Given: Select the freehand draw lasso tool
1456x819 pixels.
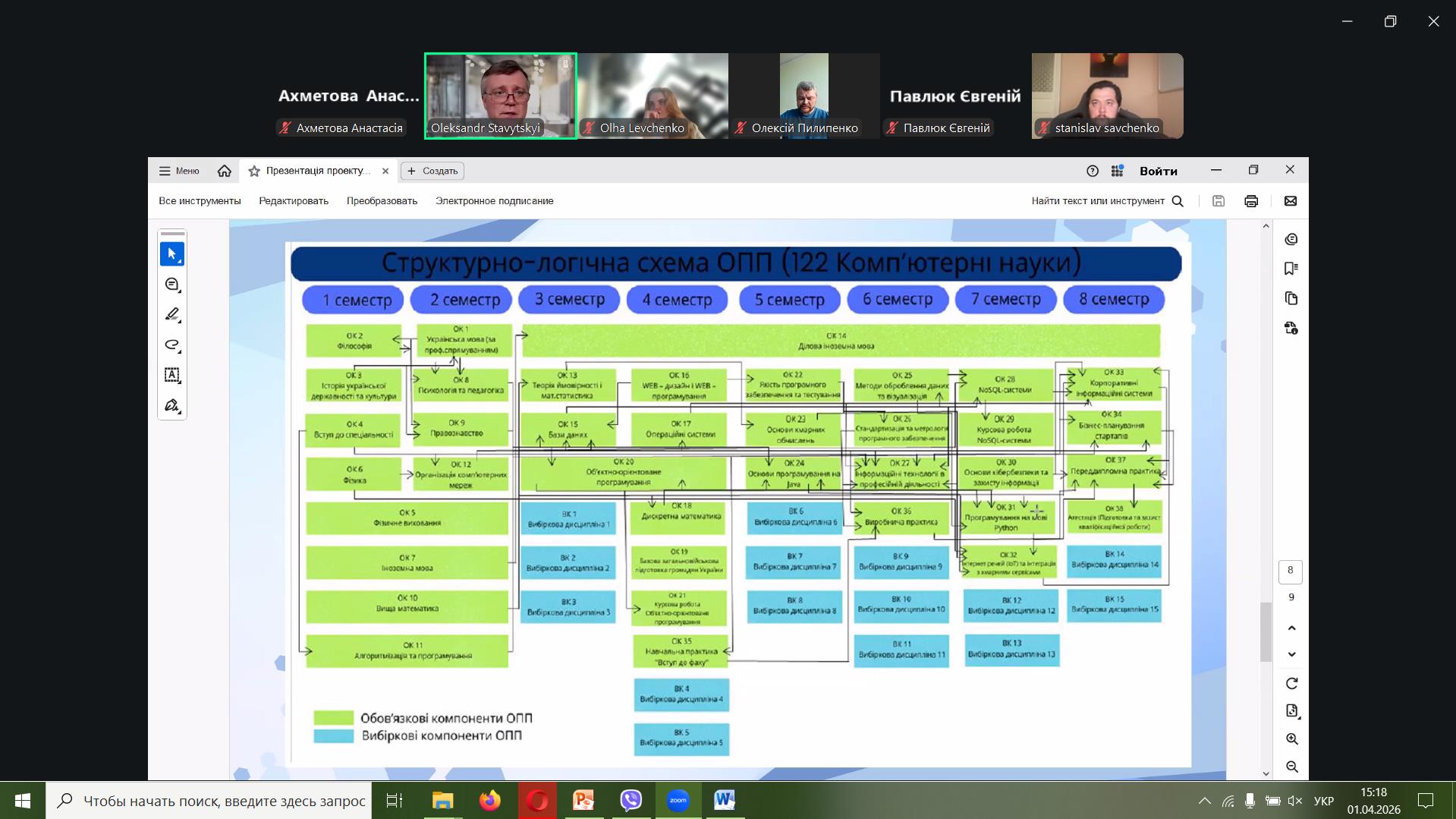Looking at the screenshot, I should [x=171, y=345].
